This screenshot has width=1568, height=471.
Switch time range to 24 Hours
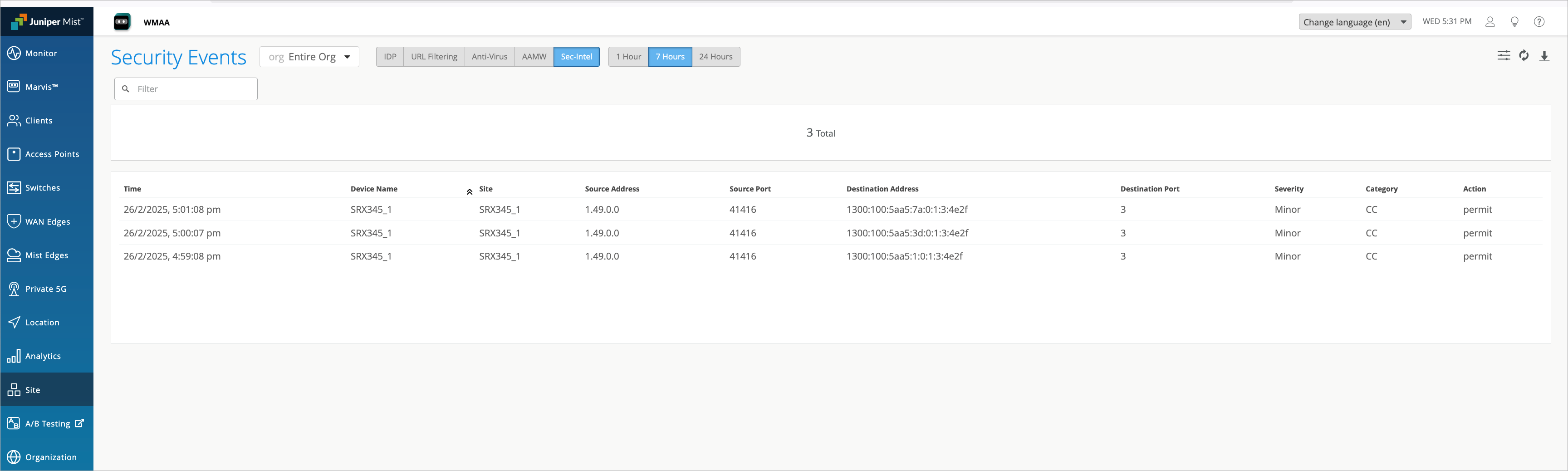[x=715, y=57]
